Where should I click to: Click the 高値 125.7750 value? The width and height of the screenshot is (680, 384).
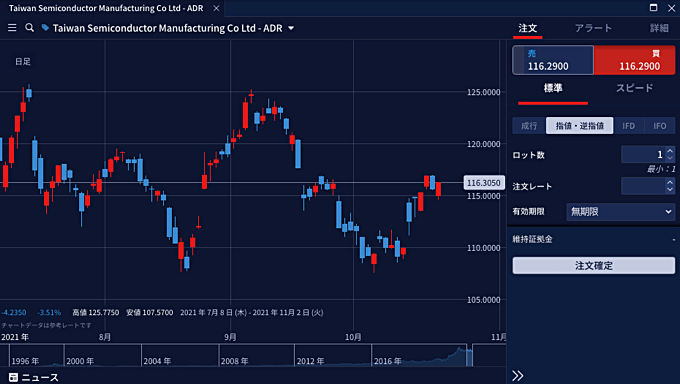(95, 312)
